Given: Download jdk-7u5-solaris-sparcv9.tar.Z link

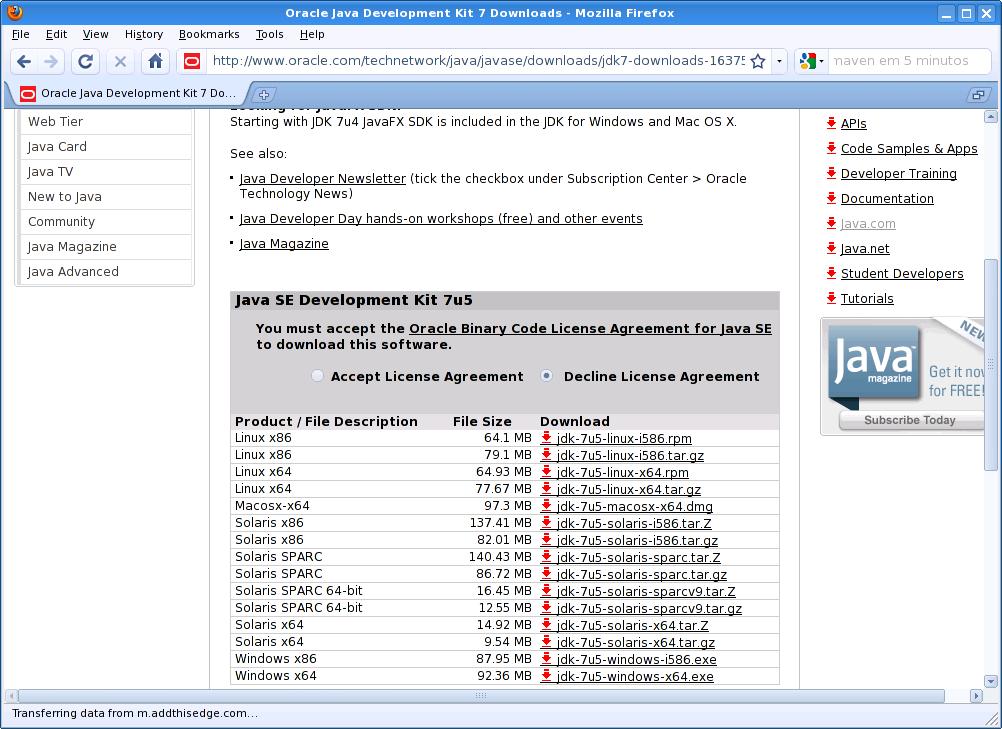Looking at the screenshot, I should click(646, 592).
